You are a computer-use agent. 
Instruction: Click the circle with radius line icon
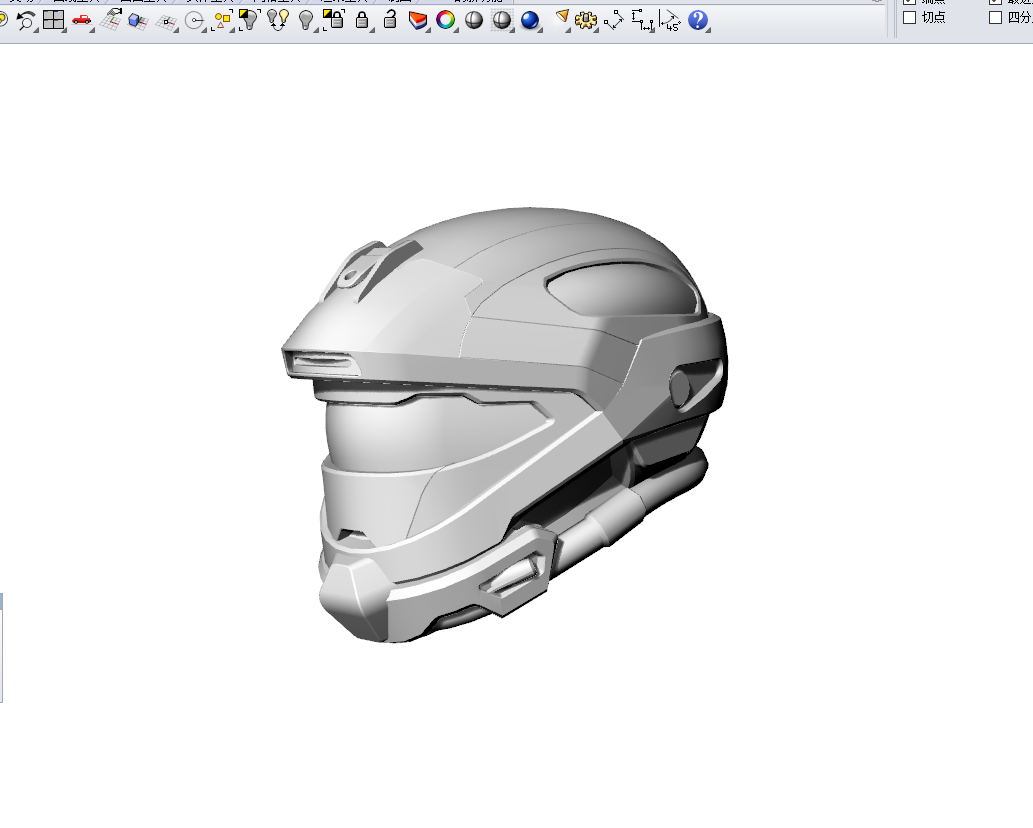(x=195, y=21)
